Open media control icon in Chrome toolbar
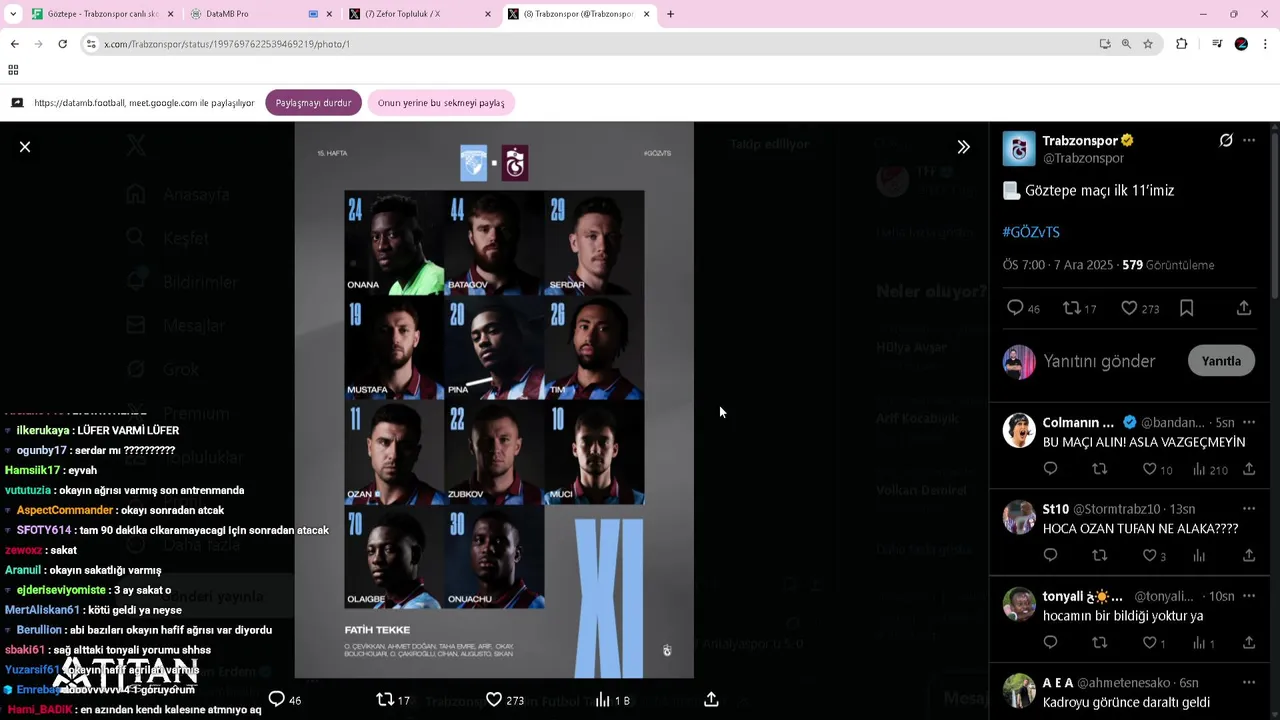This screenshot has height=720, width=1280. pyautogui.click(x=1217, y=44)
